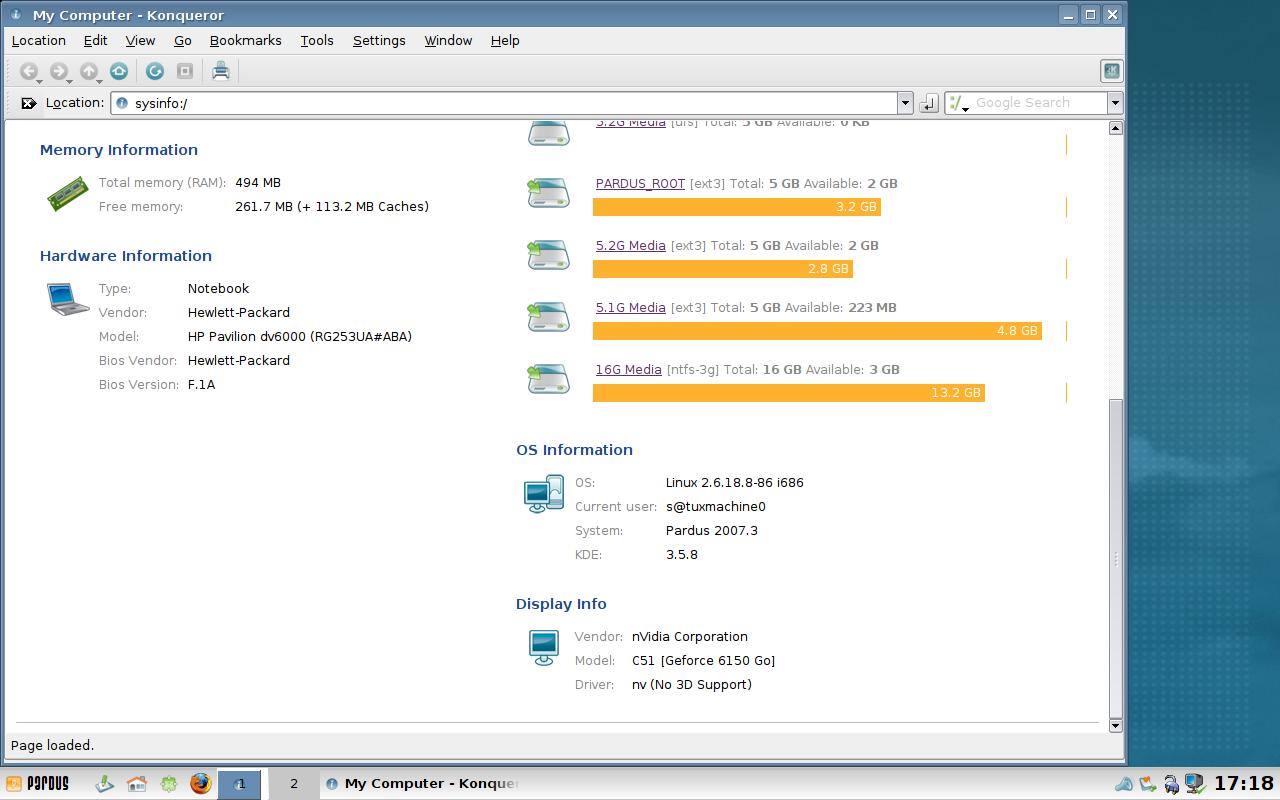Viewport: 1280px width, 800px height.
Task: Open the View menu
Action: click(x=140, y=41)
